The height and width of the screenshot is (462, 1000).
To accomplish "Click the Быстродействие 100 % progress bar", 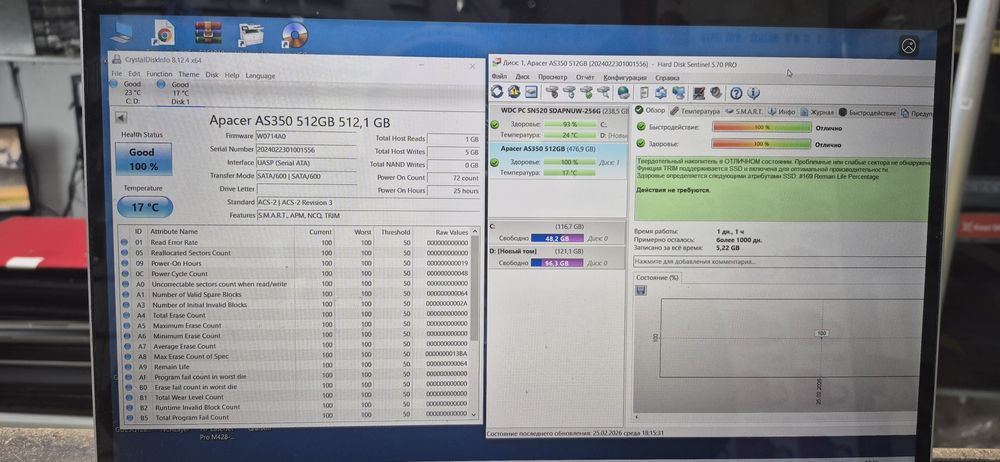I will [x=761, y=127].
